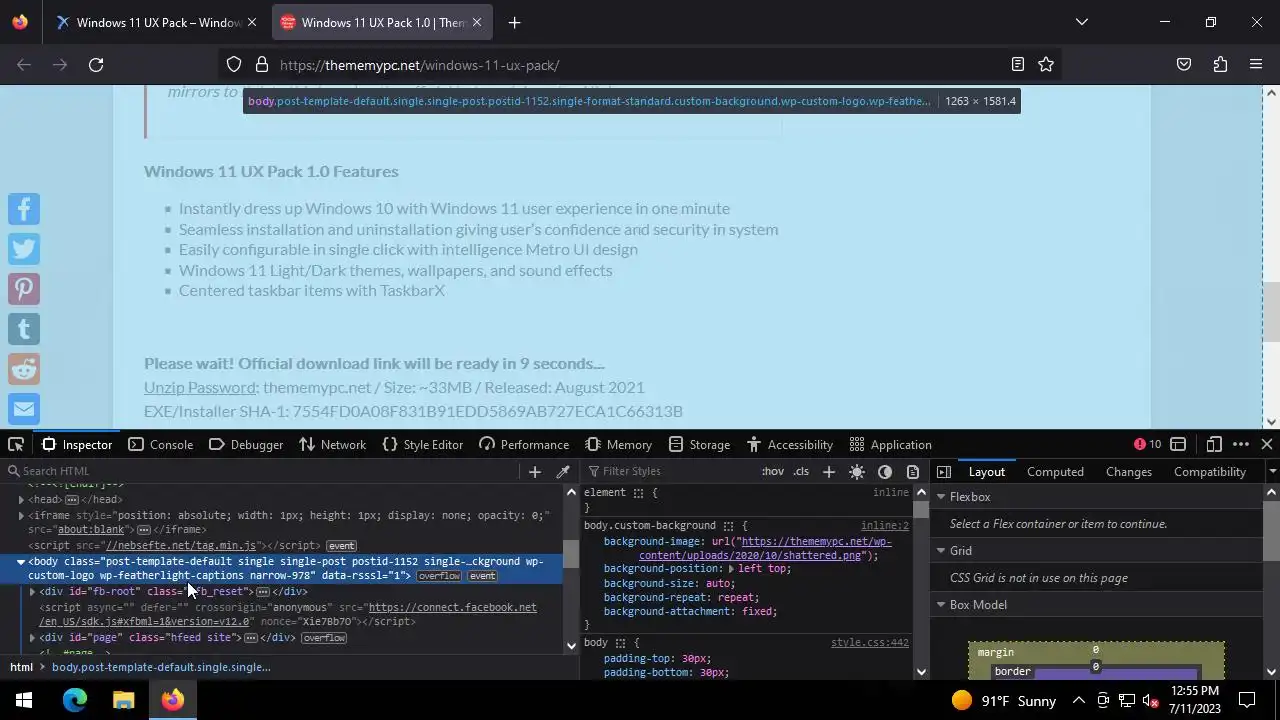Switch to the Network panel

click(x=333, y=444)
